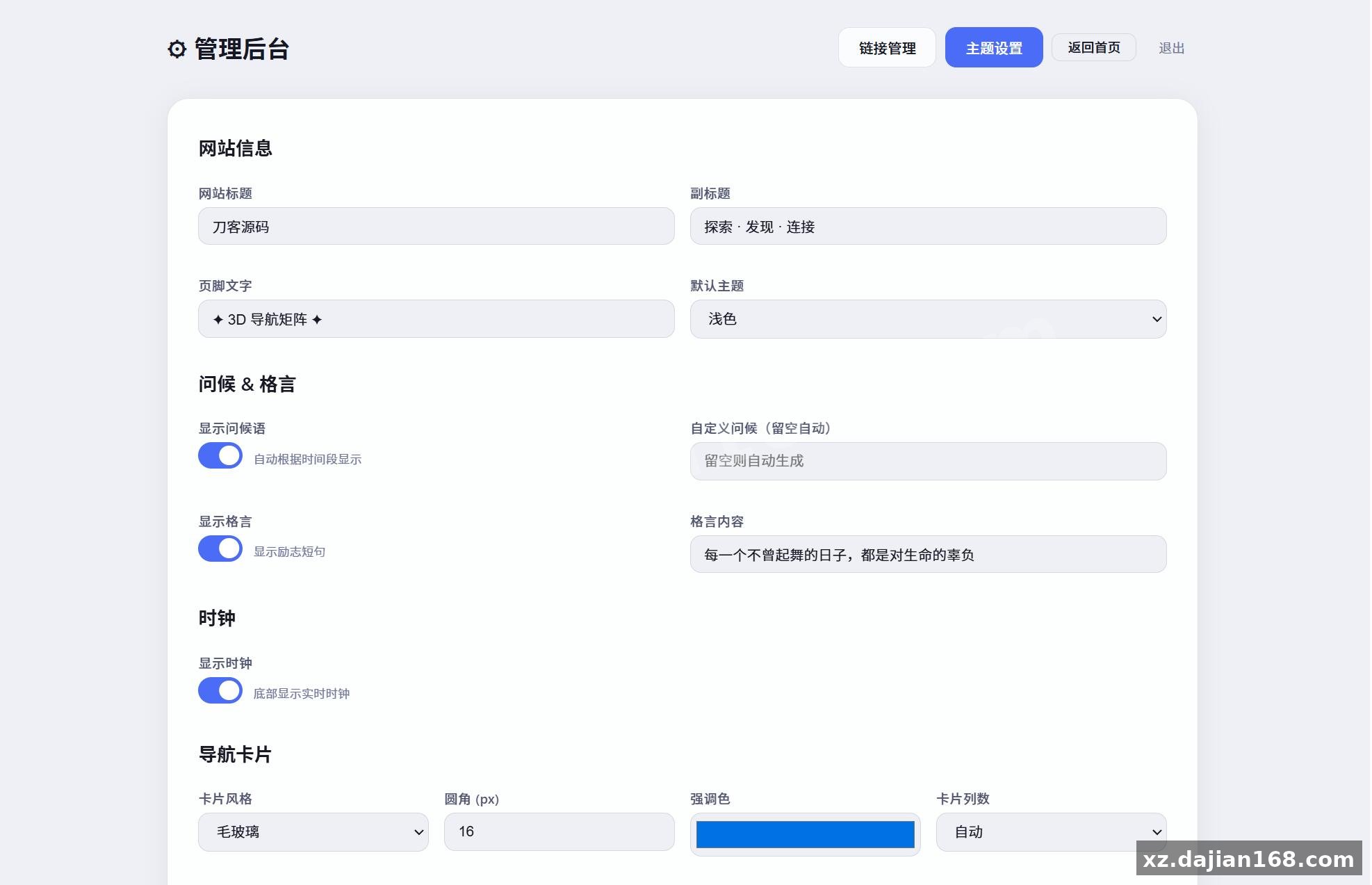
Task: Click the 导航卡片 section heading
Action: click(235, 754)
